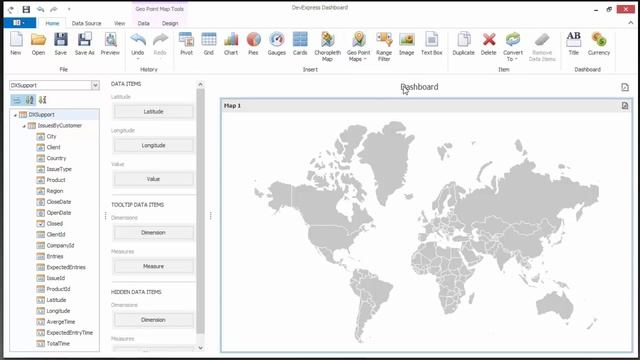Open the Data tab of map tools
Viewport: 640px width, 360px height.
[144, 23]
